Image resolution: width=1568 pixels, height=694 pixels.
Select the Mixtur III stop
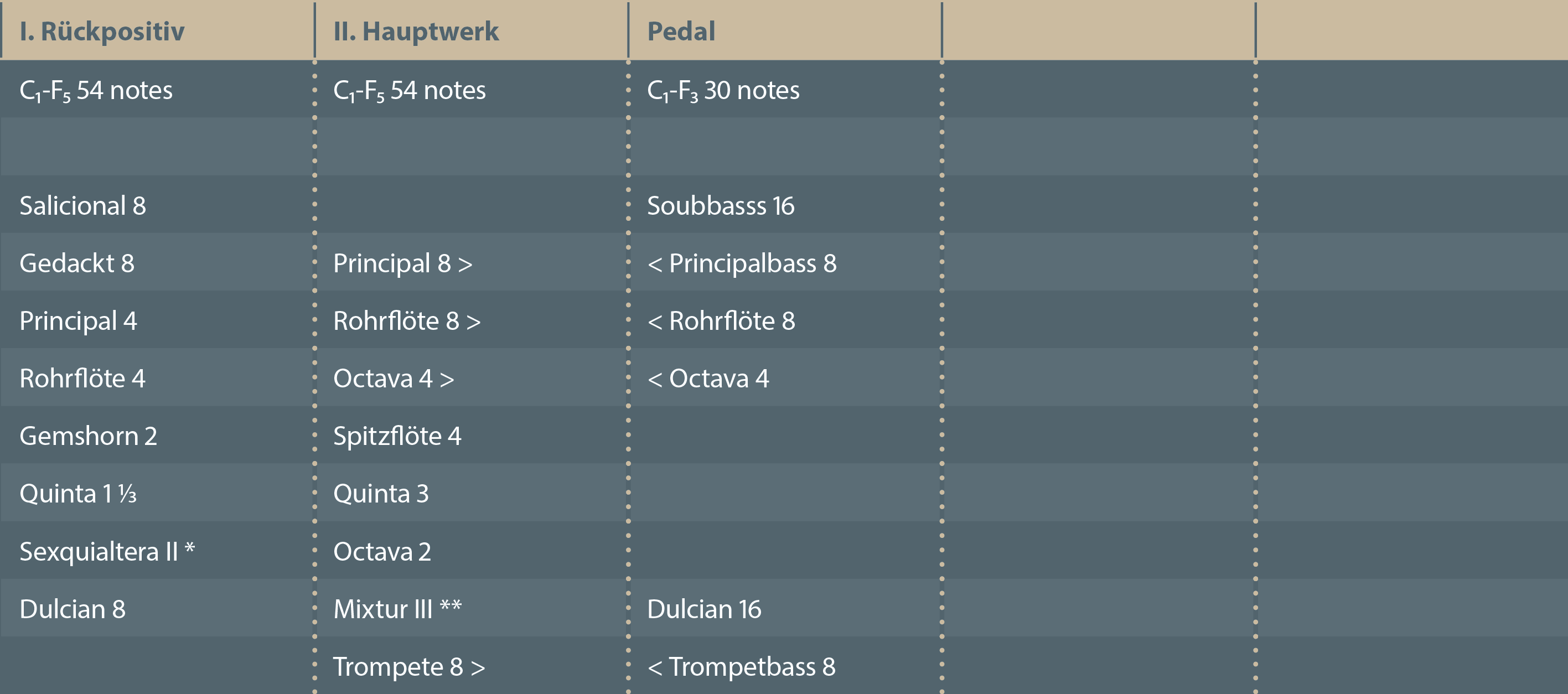coord(397,609)
